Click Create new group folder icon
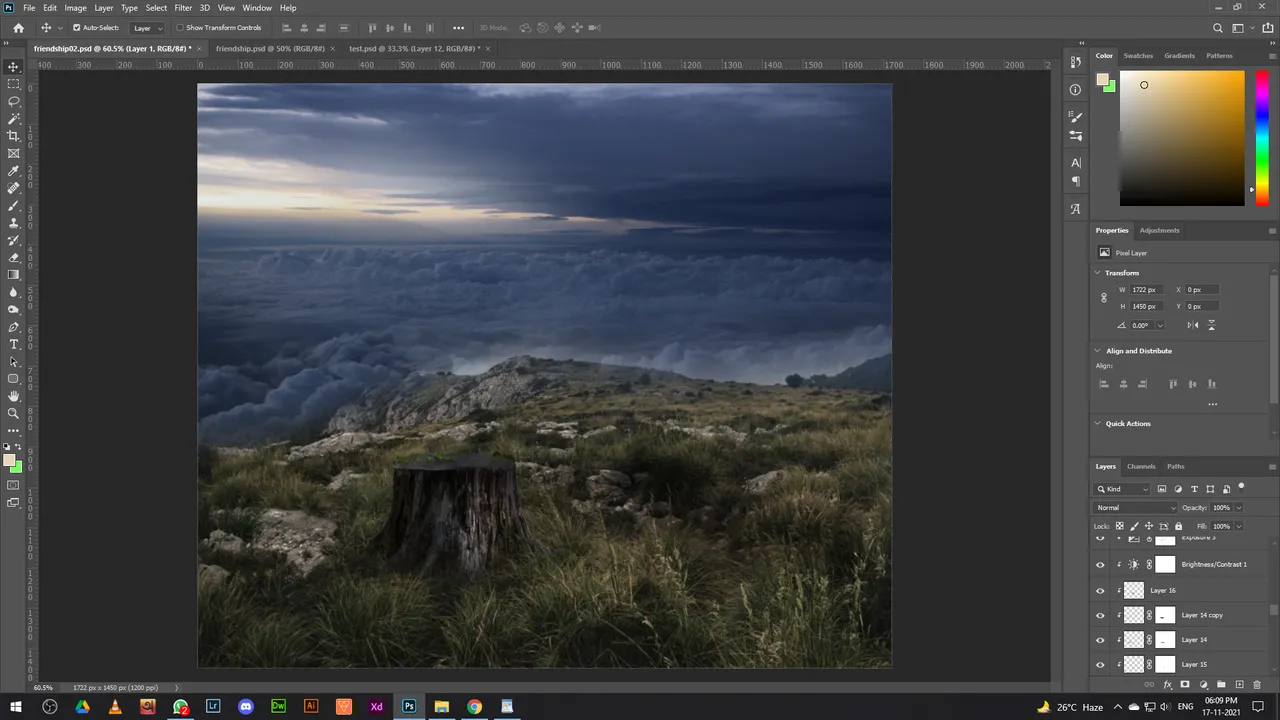The height and width of the screenshot is (720, 1280). [1221, 685]
